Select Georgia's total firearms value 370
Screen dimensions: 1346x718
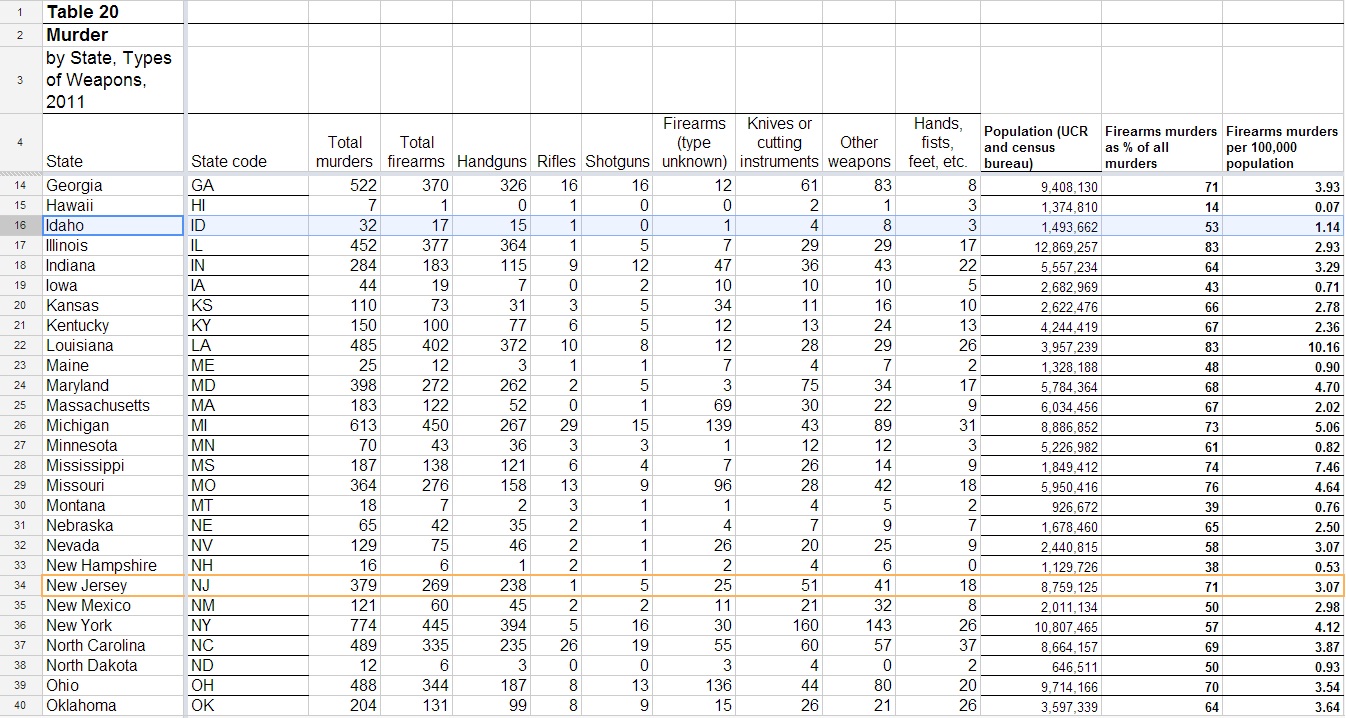(x=416, y=185)
